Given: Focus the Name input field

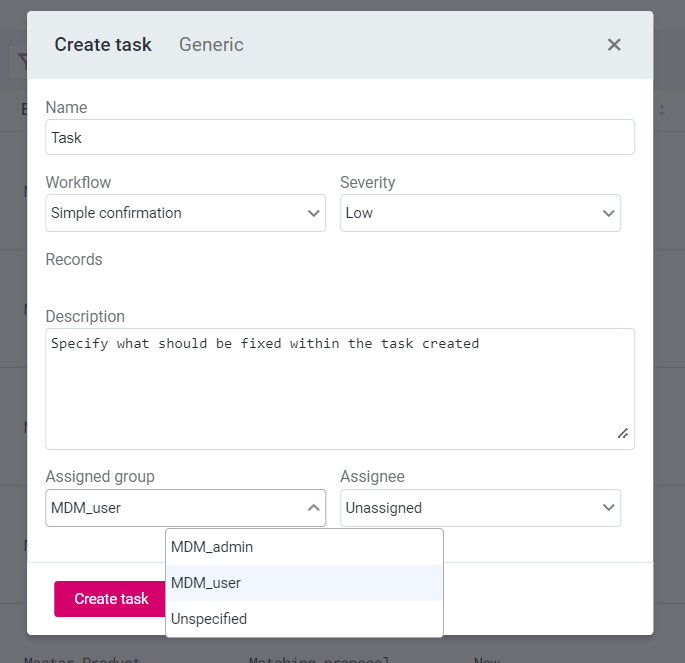Looking at the screenshot, I should pos(340,138).
